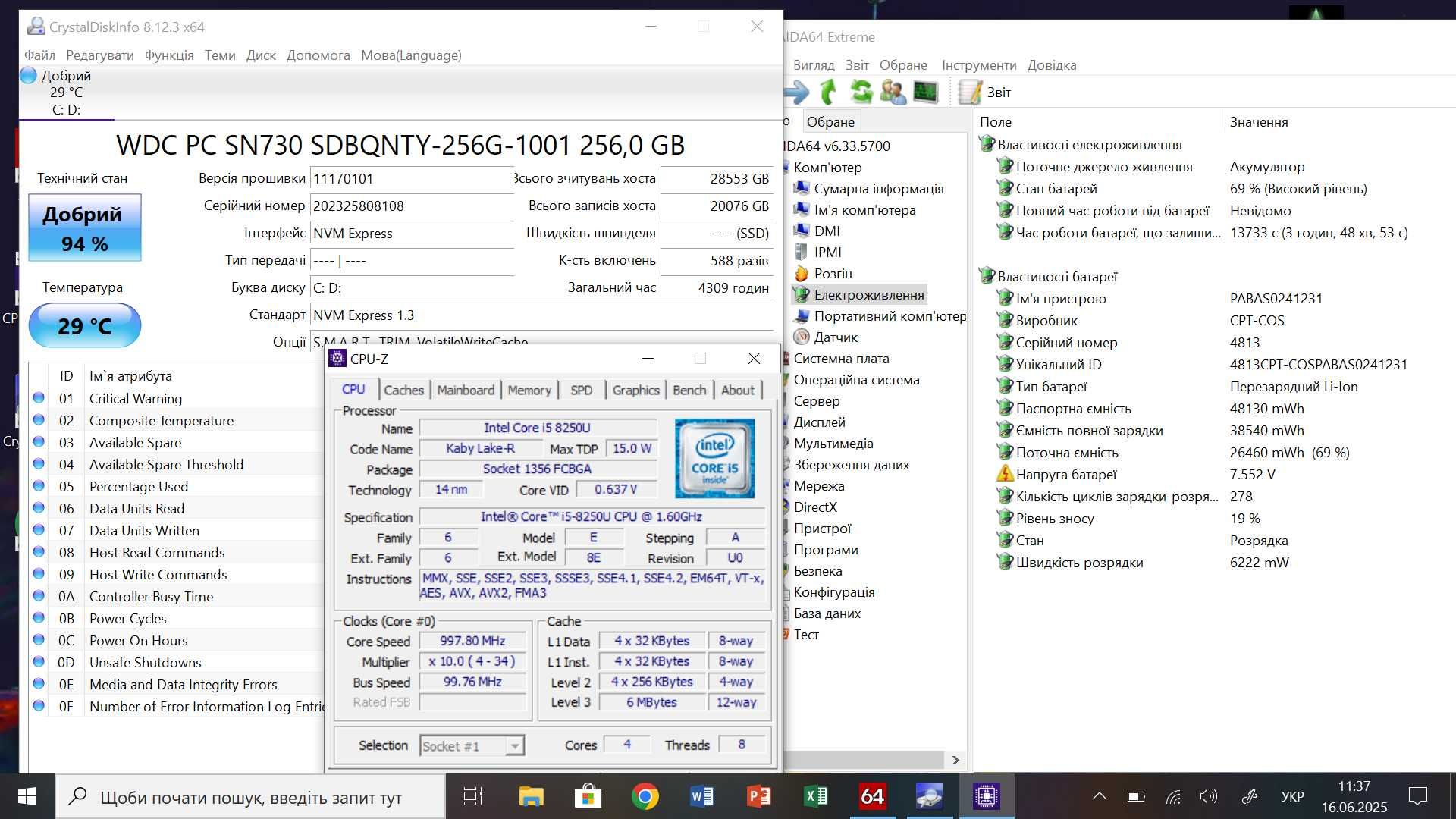The image size is (1456, 819).
Task: Click the AIDA64 green up arrow icon
Action: pyautogui.click(x=828, y=93)
